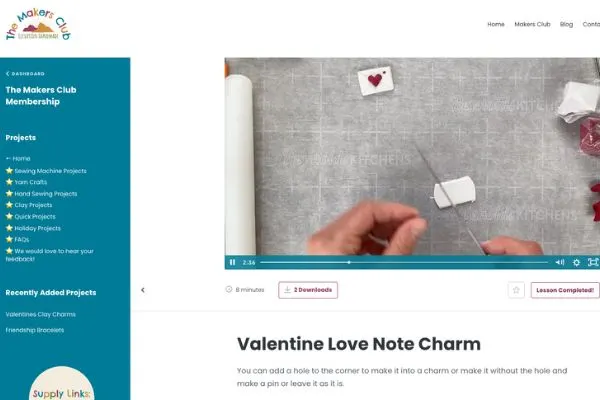The height and width of the screenshot is (400, 600).
Task: Open Friendship Bracelets project link
Action: [x=35, y=330]
